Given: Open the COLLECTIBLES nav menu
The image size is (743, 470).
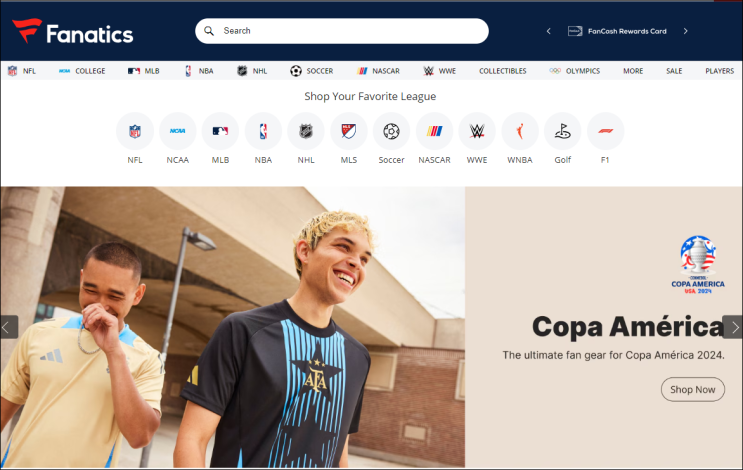Looking at the screenshot, I should (503, 71).
